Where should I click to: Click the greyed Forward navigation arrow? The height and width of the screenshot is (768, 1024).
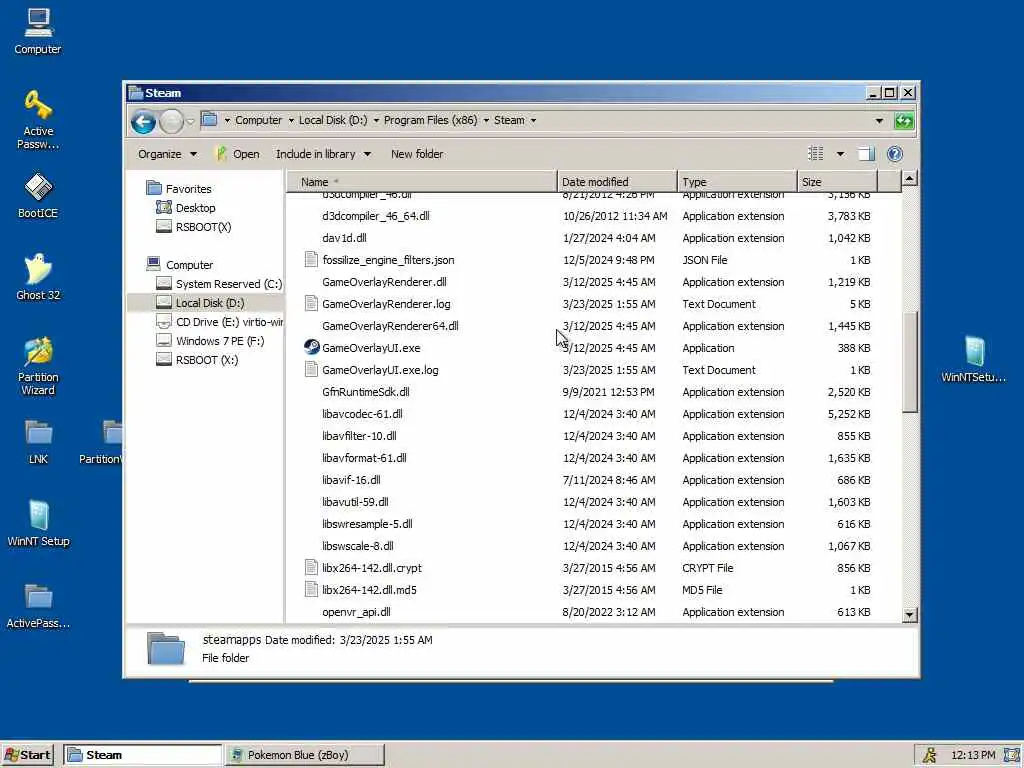[x=171, y=121]
